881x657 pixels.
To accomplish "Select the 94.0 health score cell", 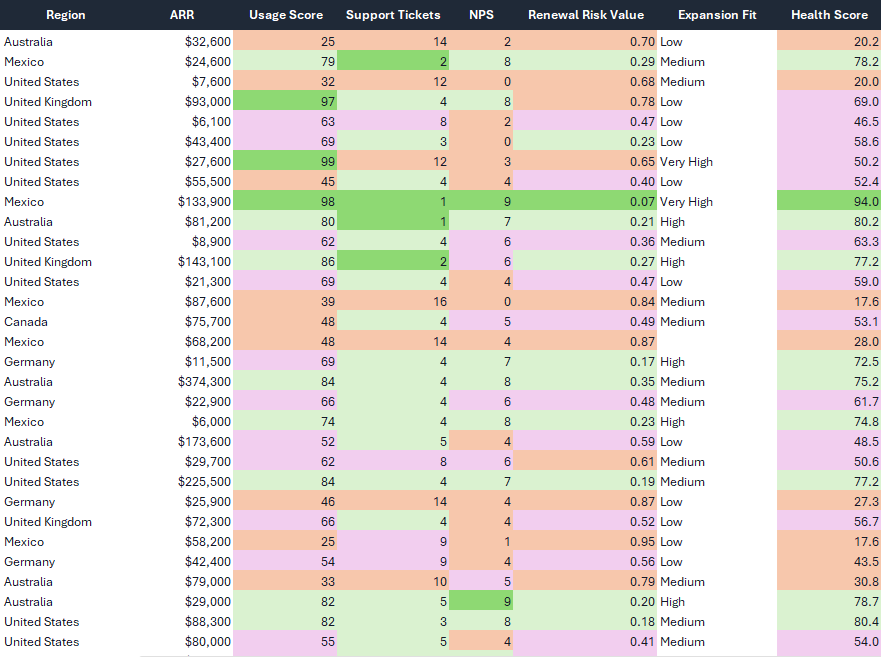I will coord(829,202).
